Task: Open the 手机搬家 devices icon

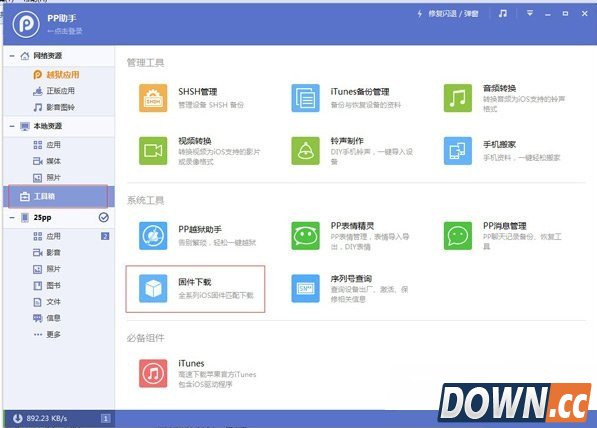Action: coord(458,151)
